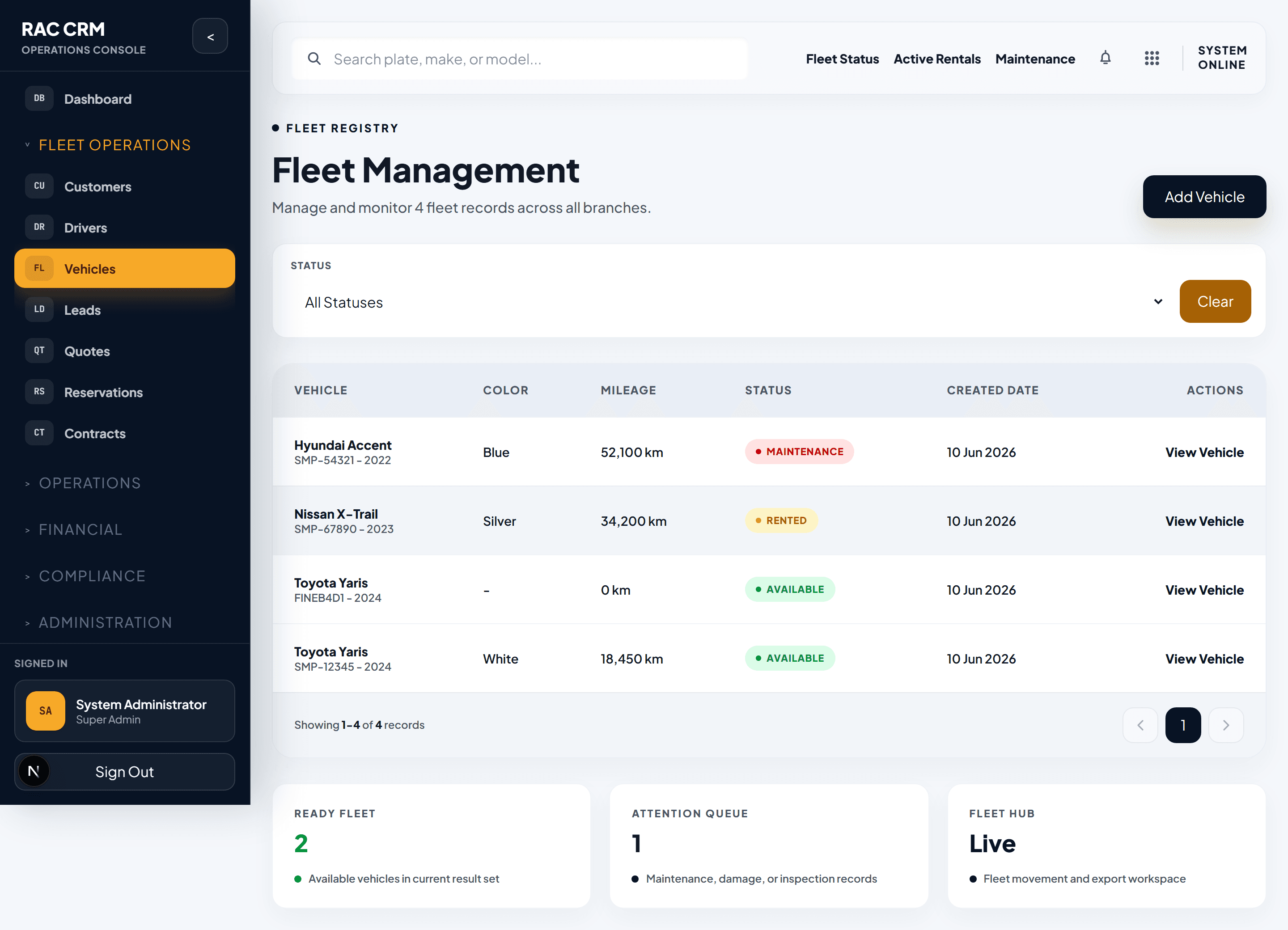1288x930 pixels.
Task: Open Contracts in the sidebar
Action: point(124,433)
